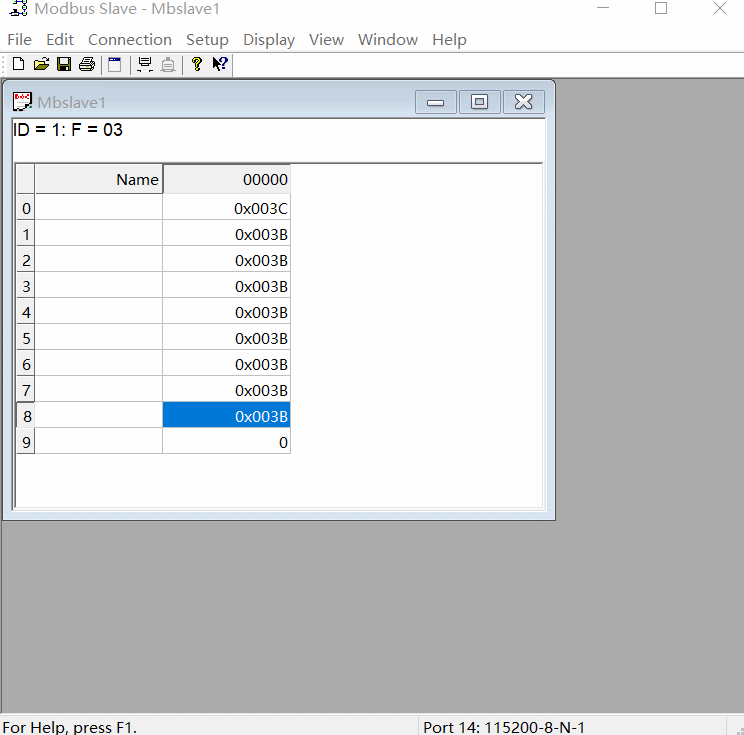Click the Print toolbar icon

coord(86,65)
